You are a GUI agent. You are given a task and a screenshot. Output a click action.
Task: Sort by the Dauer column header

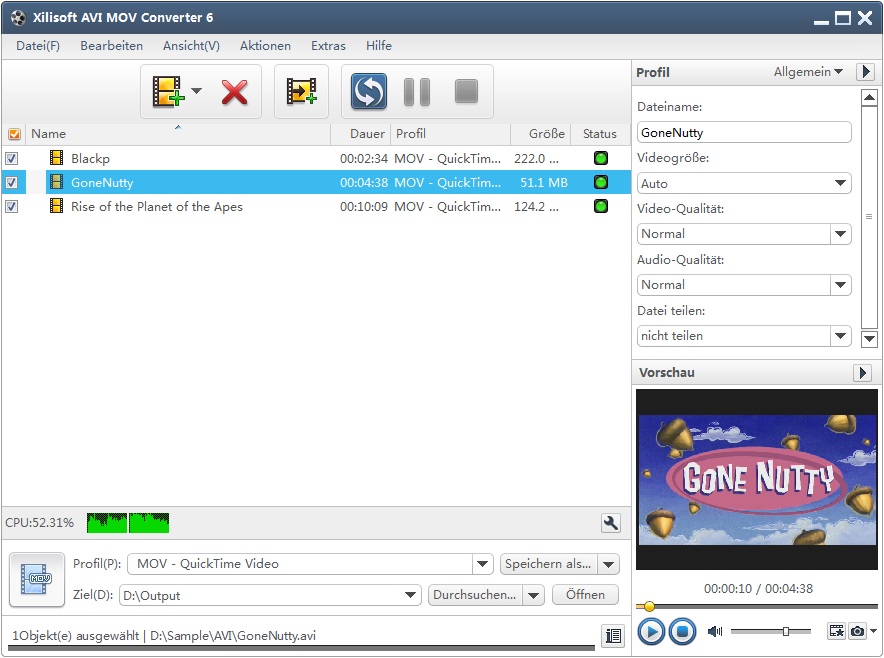point(361,134)
